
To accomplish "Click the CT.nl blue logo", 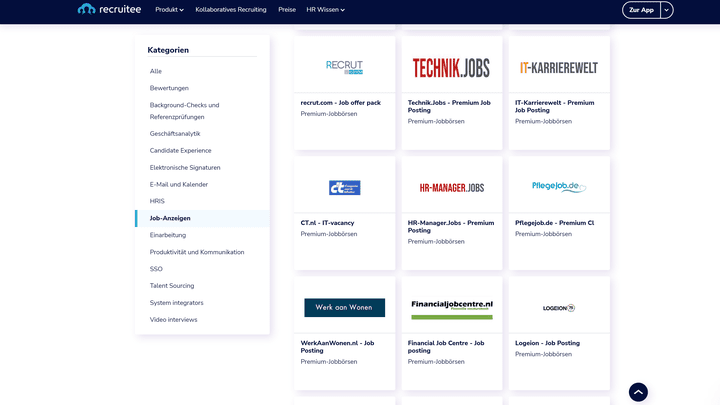I will pos(344,187).
